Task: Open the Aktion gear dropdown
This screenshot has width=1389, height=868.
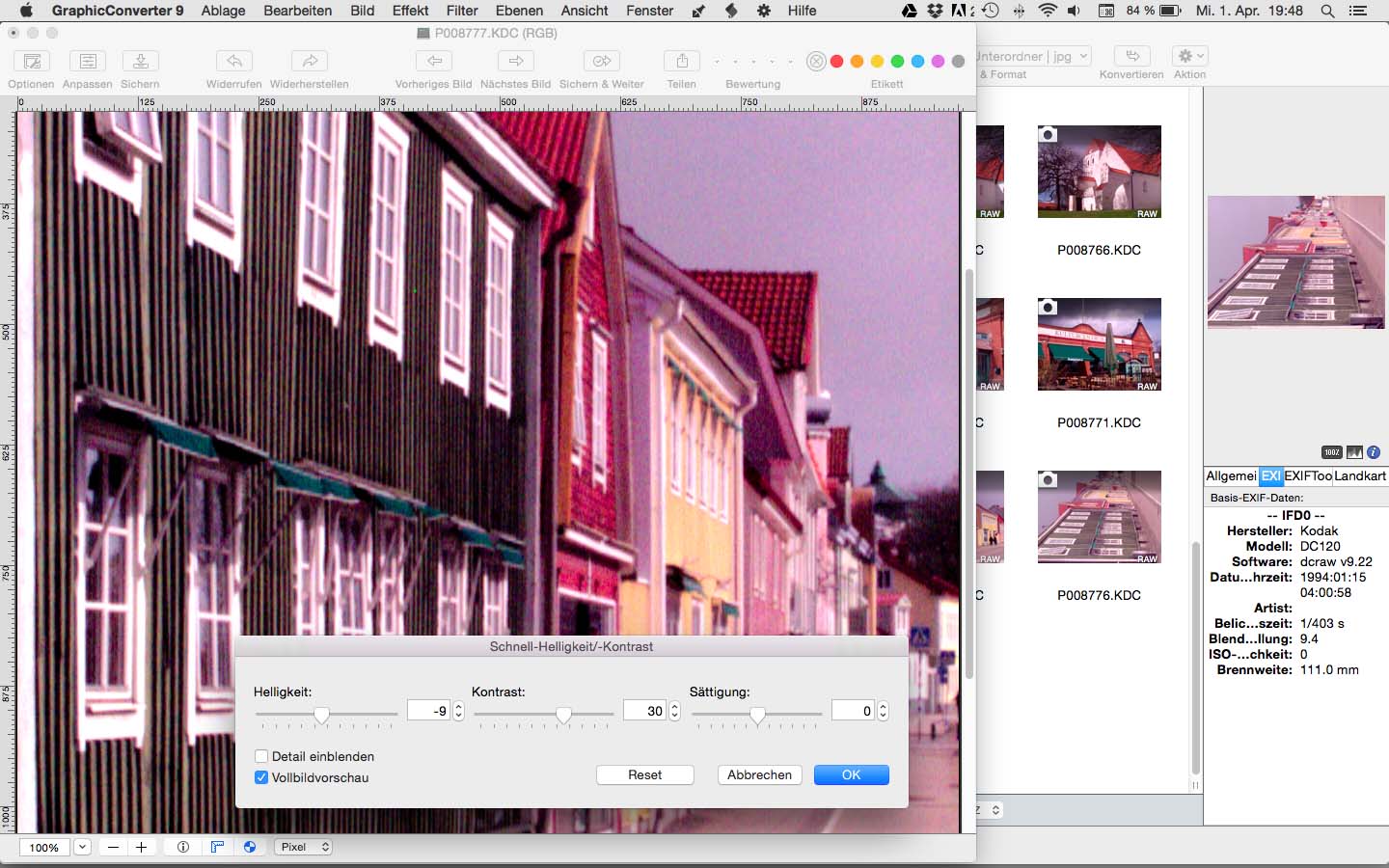Action: click(1189, 56)
